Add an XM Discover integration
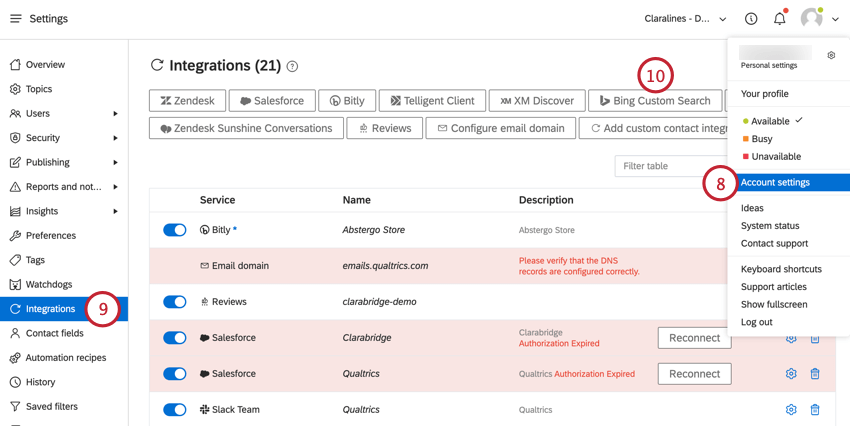This screenshot has width=850, height=426. click(x=537, y=101)
